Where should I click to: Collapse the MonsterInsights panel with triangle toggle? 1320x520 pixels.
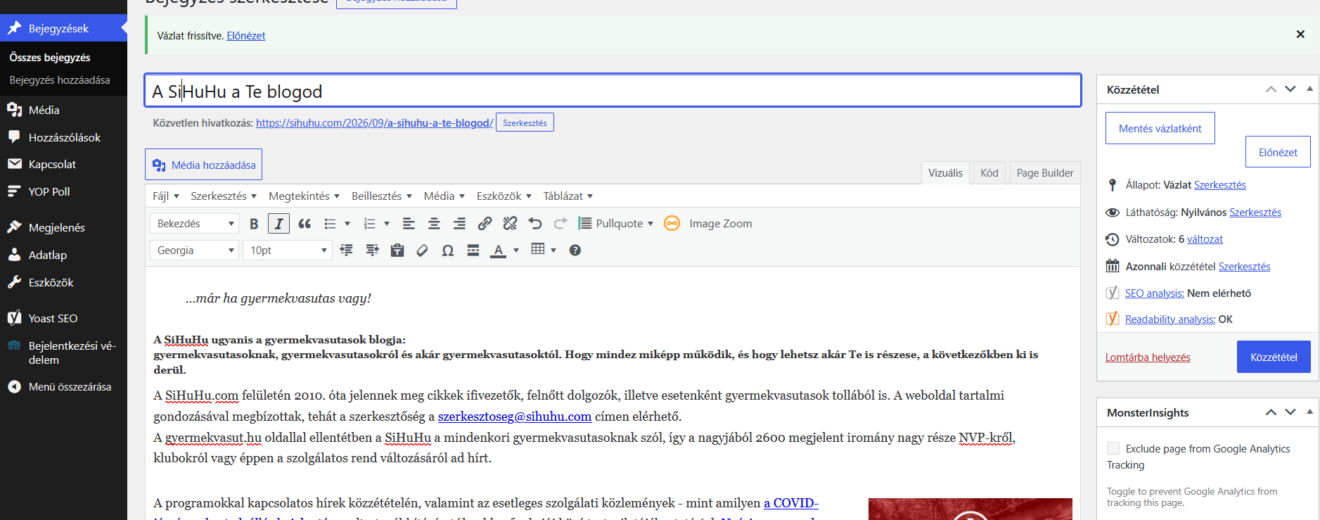pos(1309,412)
